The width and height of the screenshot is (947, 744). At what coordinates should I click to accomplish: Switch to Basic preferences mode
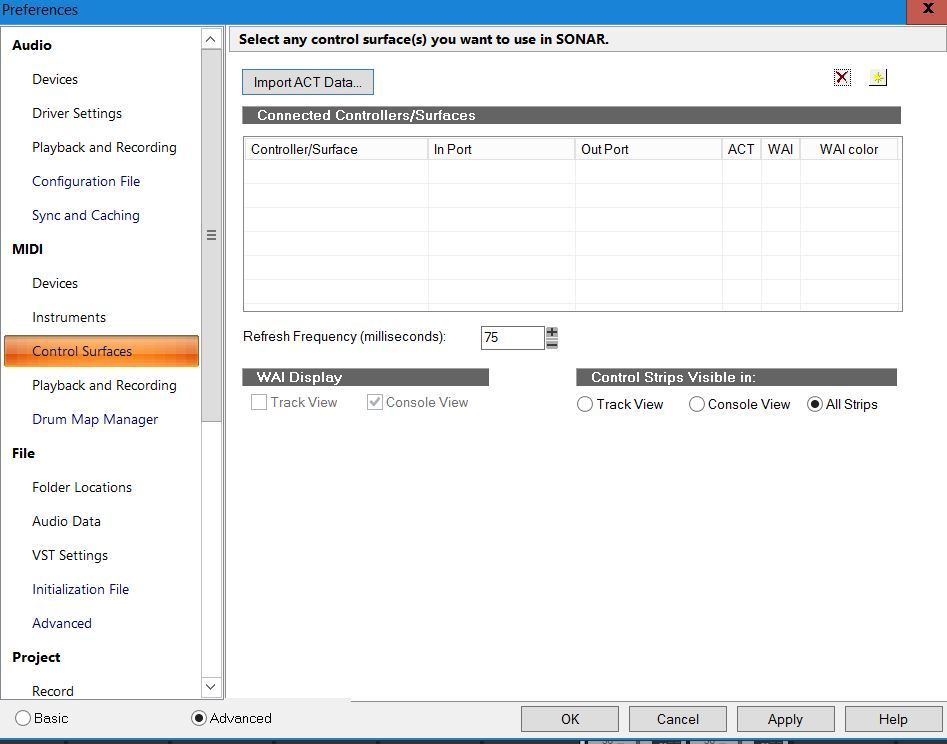23,718
